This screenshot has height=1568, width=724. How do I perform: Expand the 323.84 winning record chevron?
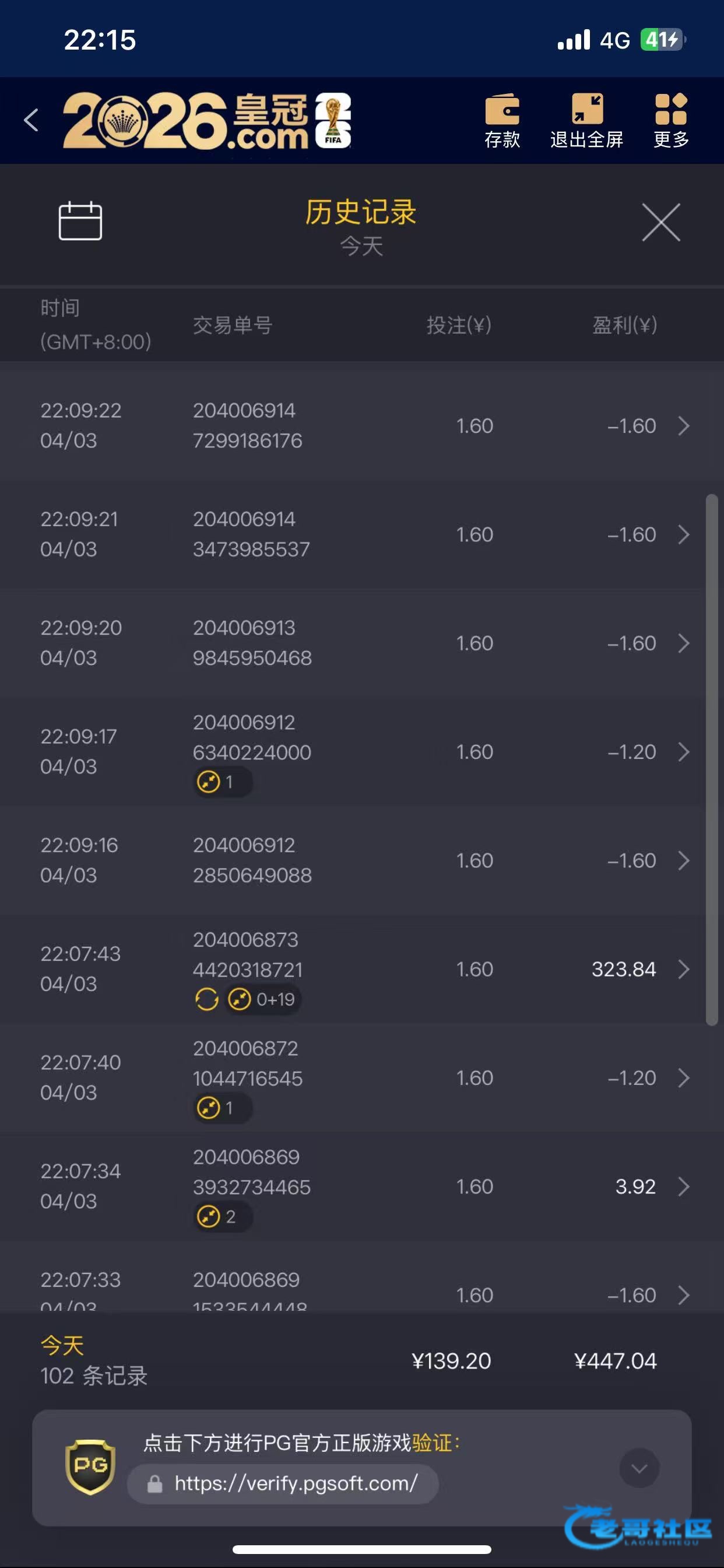click(683, 969)
